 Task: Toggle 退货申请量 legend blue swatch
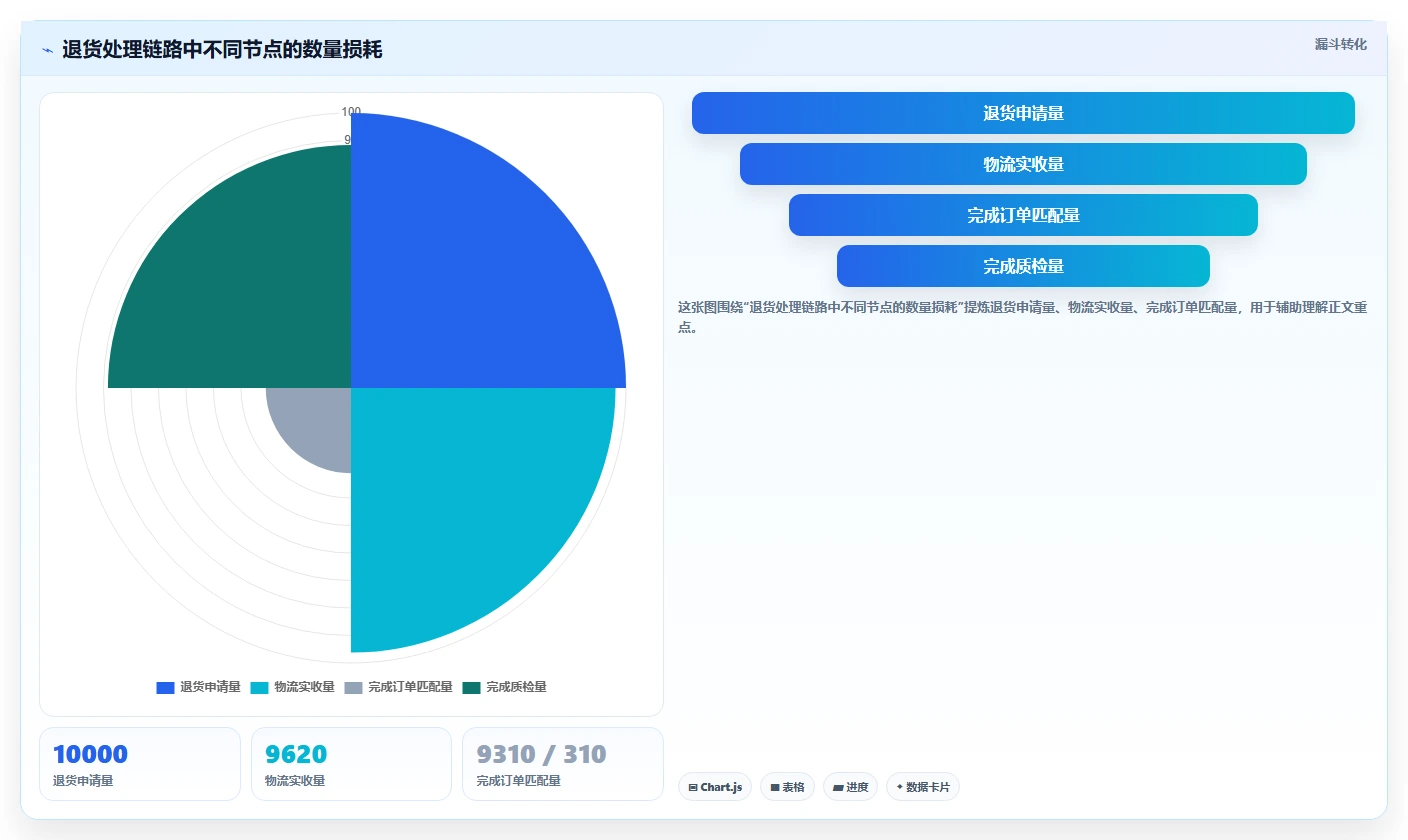click(165, 687)
